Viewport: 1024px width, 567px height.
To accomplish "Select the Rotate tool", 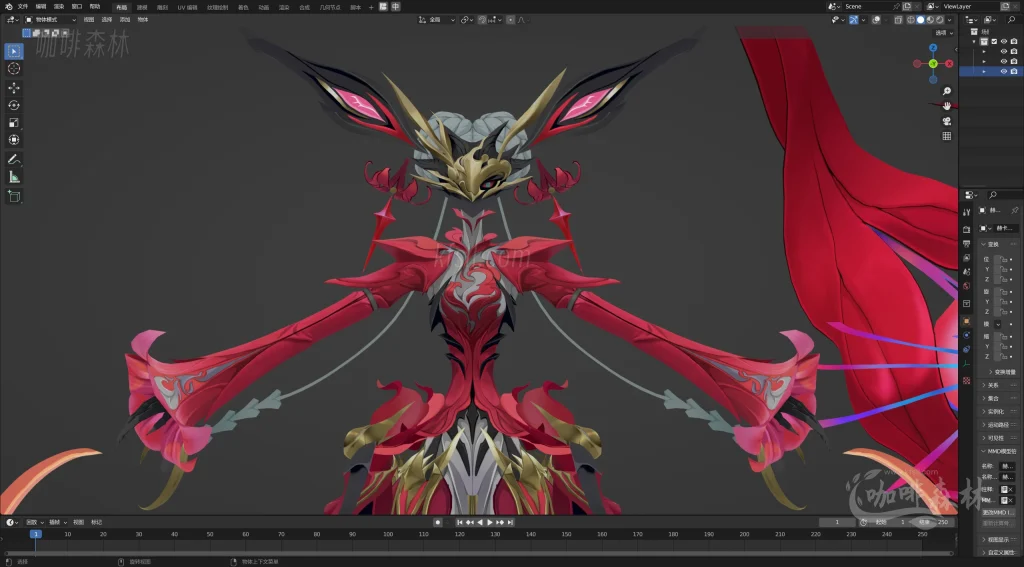I will [x=14, y=105].
